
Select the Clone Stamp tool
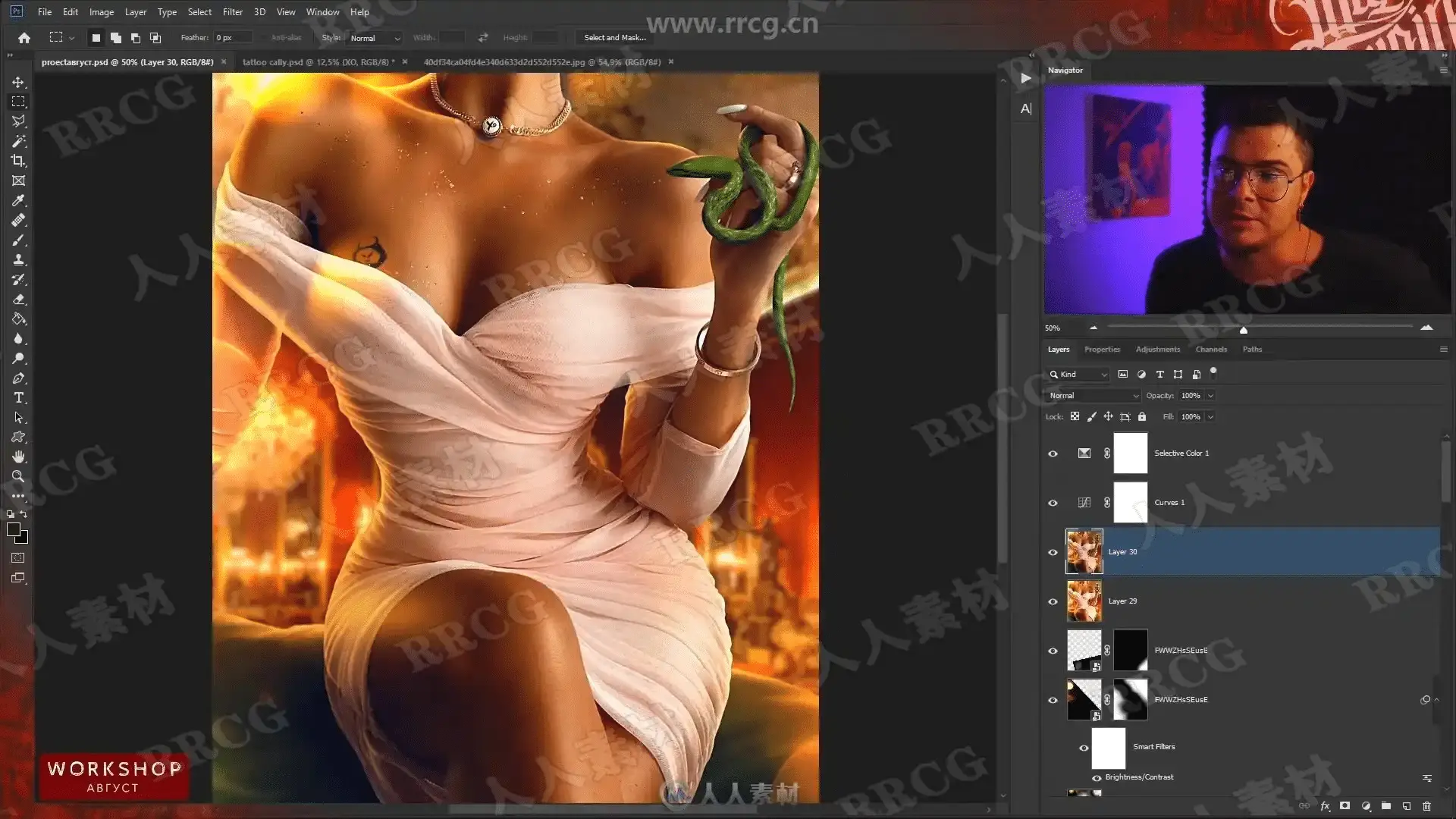tap(18, 259)
